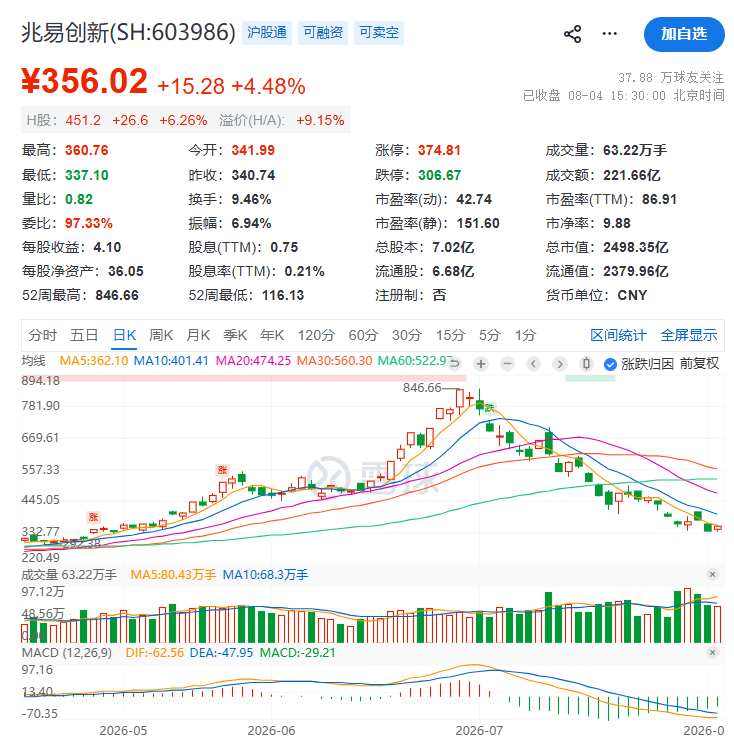This screenshot has width=734, height=749.
Task: Click the 37.88 万球友关注 follower count
Action: [x=670, y=77]
